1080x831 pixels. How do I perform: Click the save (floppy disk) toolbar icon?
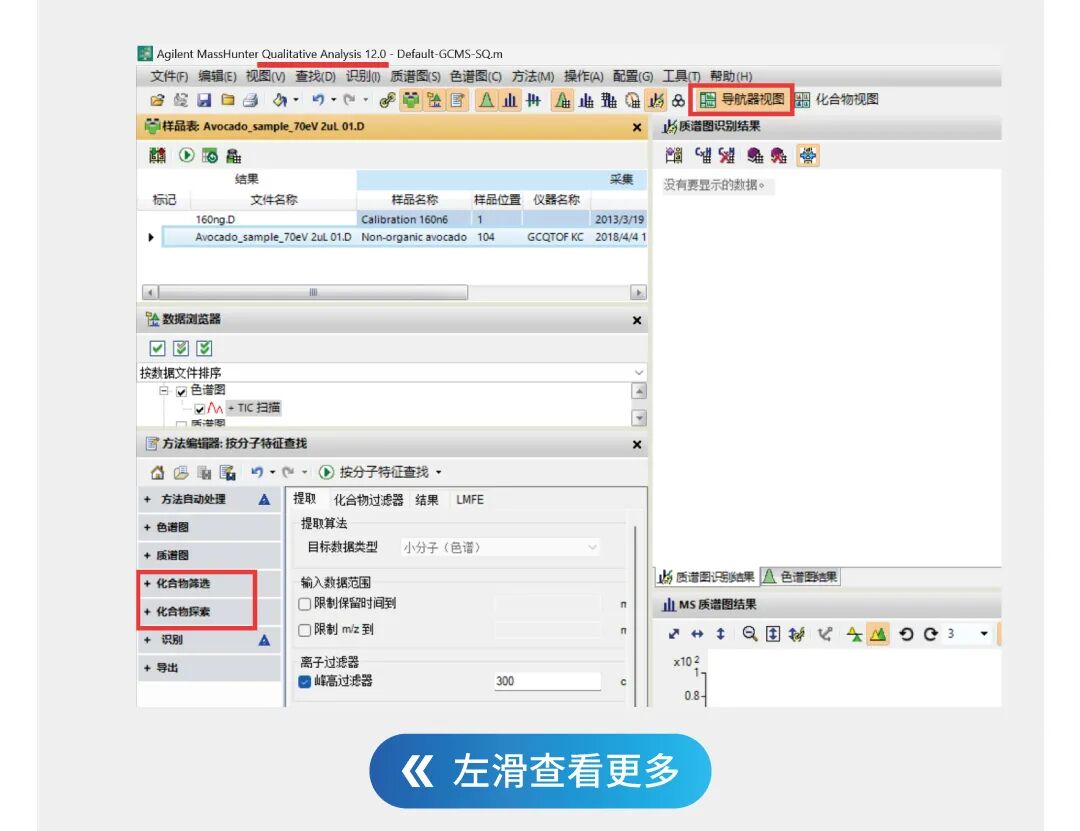(x=204, y=101)
